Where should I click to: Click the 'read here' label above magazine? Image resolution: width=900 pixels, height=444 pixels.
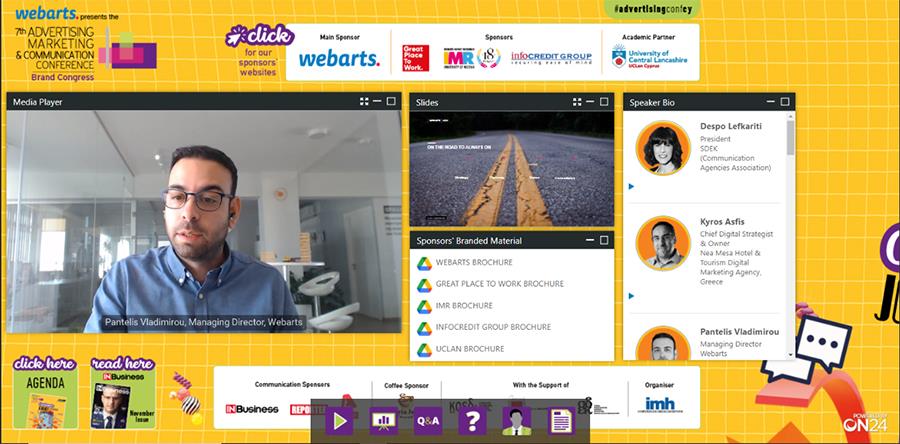pos(123,364)
